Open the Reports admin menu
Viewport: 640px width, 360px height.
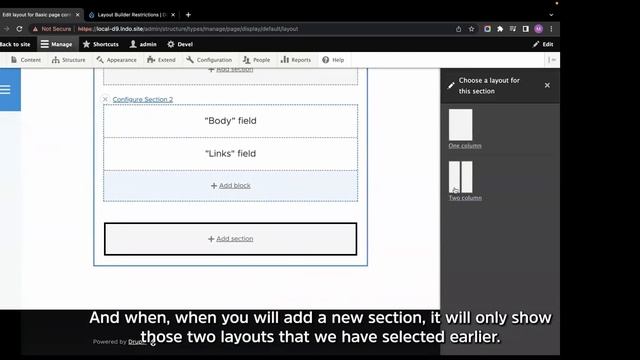tap(296, 60)
